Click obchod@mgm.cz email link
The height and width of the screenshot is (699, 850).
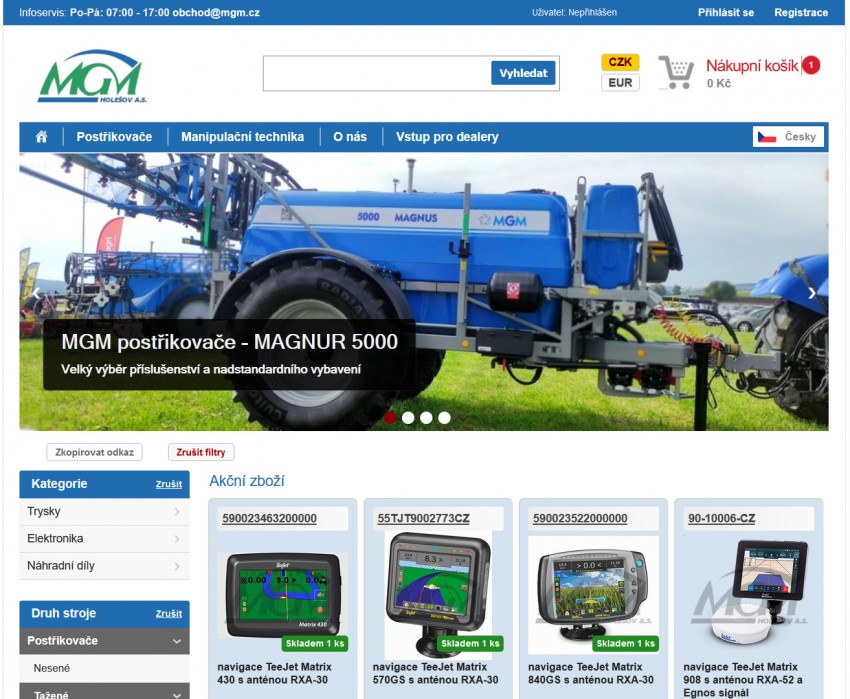coord(216,12)
